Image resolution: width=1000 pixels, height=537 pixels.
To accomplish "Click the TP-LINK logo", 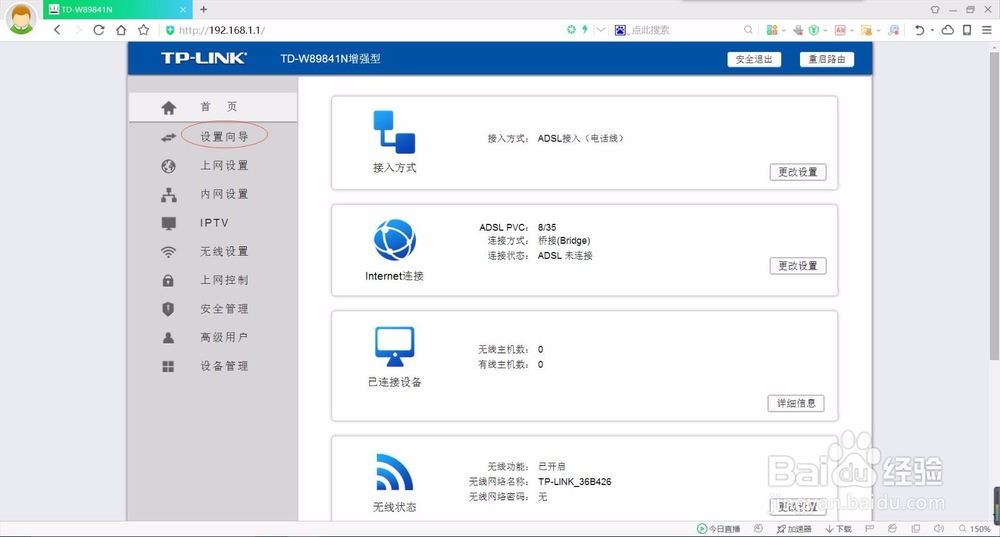I will coord(203,59).
